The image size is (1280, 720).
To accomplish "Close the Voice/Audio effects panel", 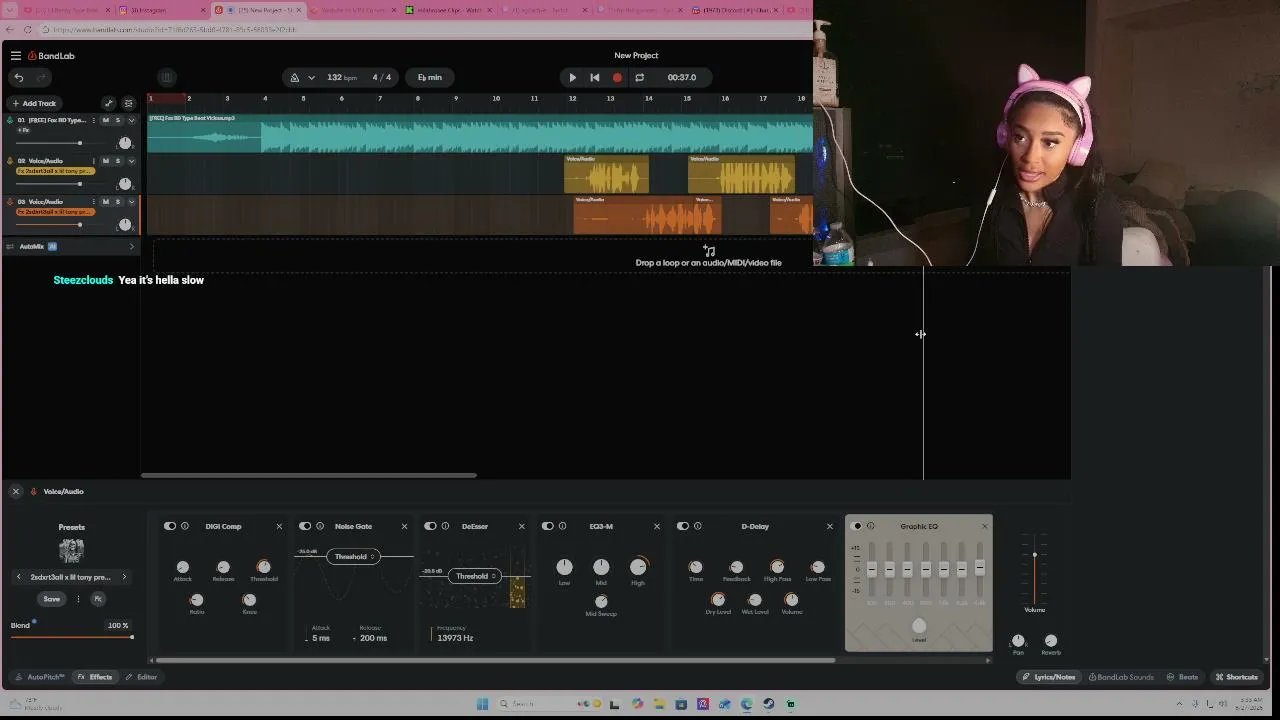I will [x=15, y=491].
